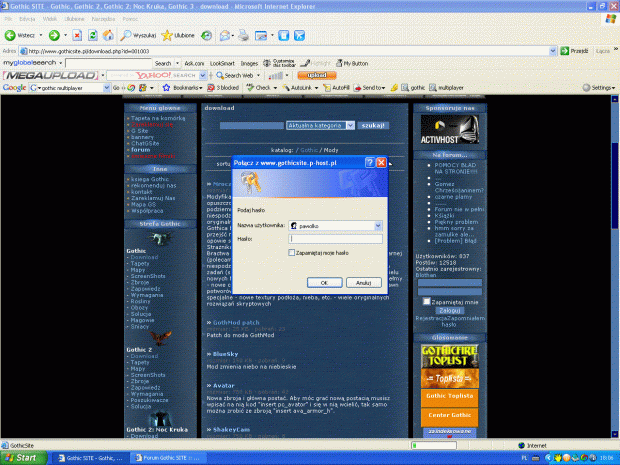
Task: Click the Przejdź go button
Action: [575, 51]
